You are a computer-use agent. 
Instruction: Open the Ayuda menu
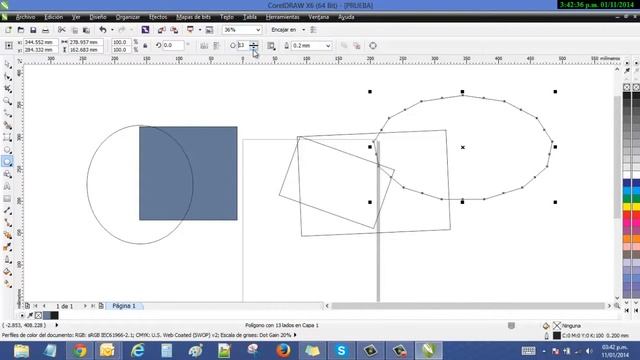point(346,17)
